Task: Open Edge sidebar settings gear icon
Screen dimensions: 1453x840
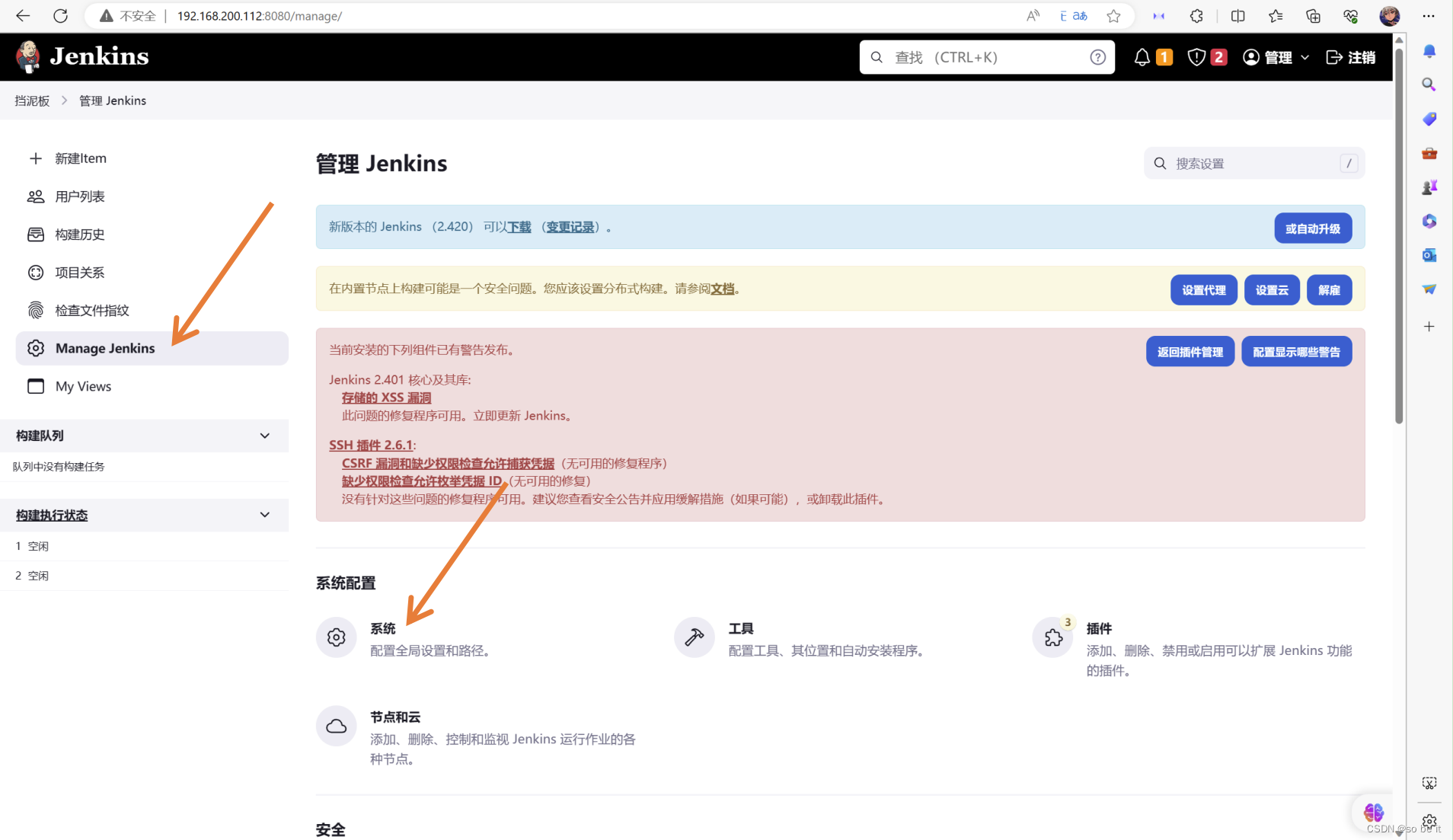Action: [1429, 821]
